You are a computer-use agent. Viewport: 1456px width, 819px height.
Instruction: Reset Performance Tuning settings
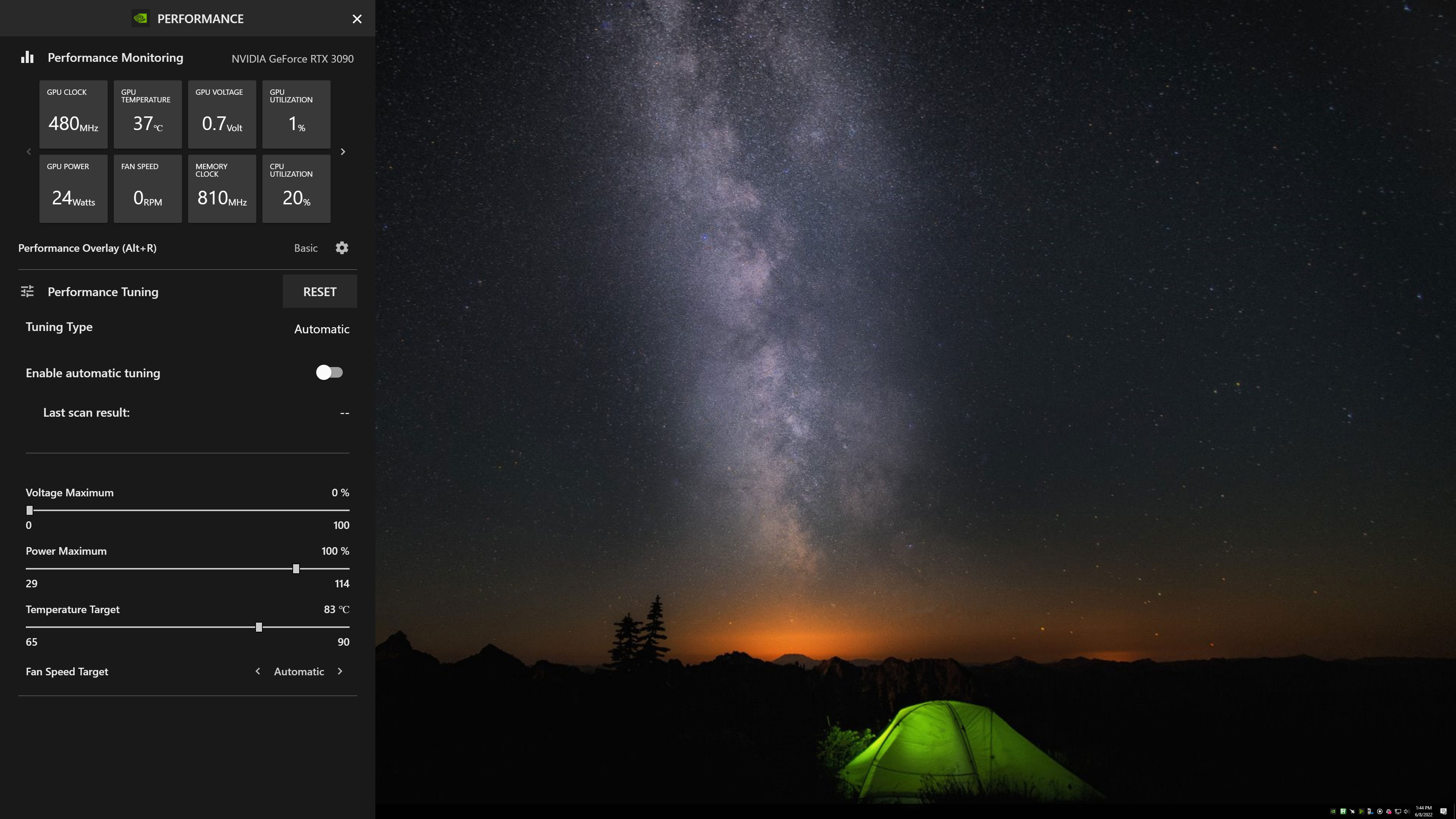coord(320,292)
